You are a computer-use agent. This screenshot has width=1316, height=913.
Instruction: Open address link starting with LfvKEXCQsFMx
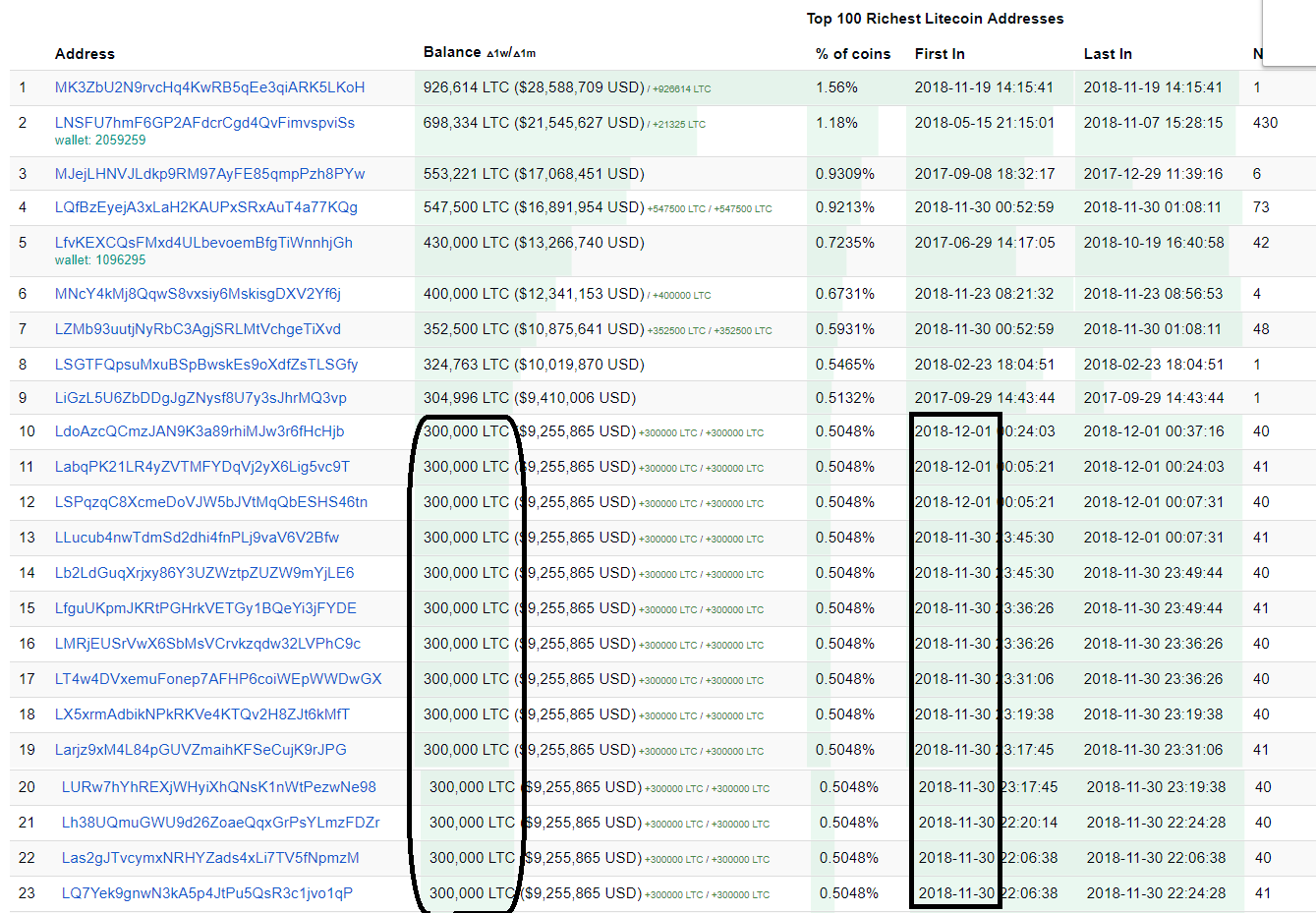click(x=203, y=243)
